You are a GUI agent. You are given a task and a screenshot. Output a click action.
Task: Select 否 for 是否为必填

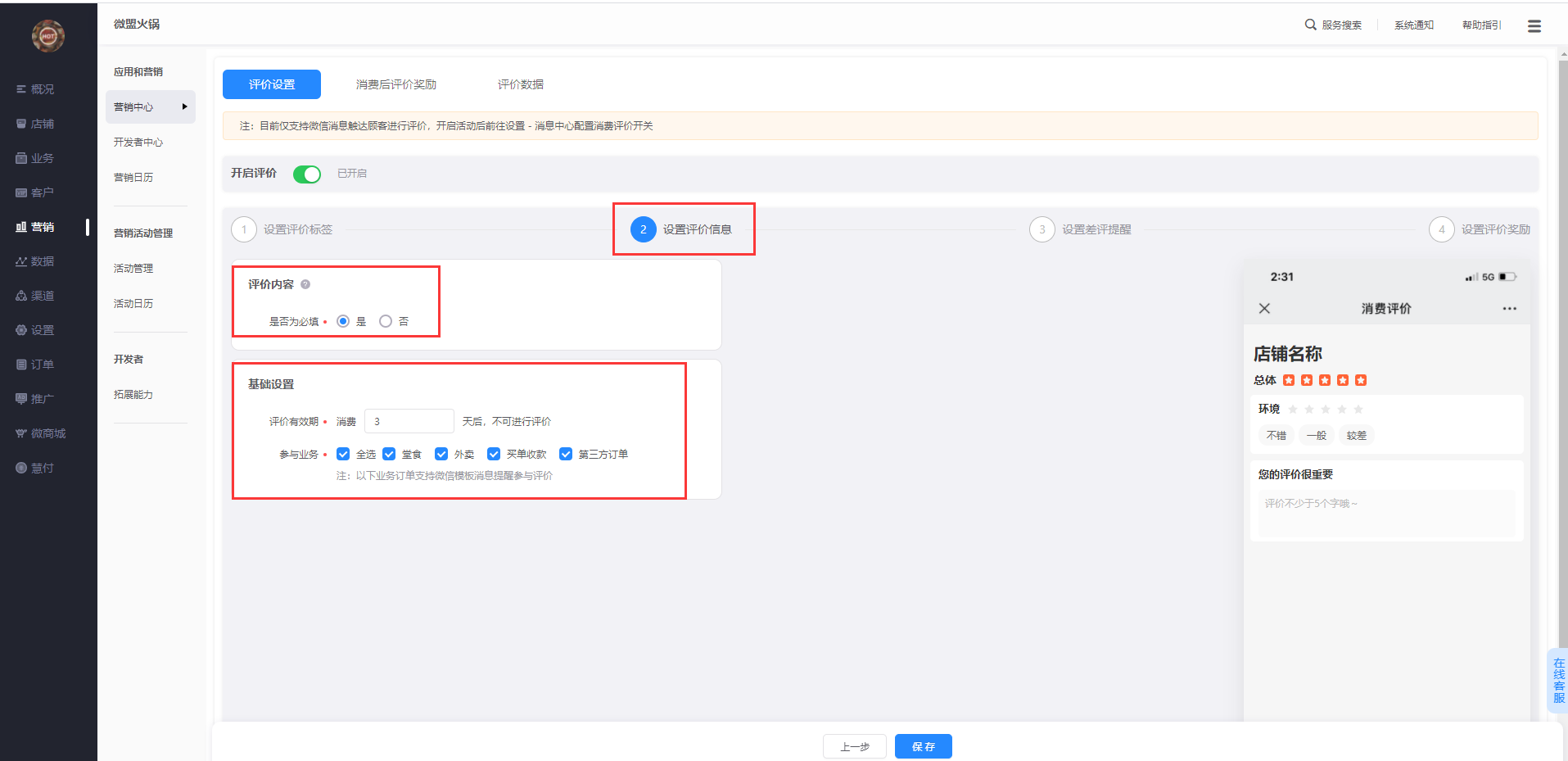click(386, 321)
